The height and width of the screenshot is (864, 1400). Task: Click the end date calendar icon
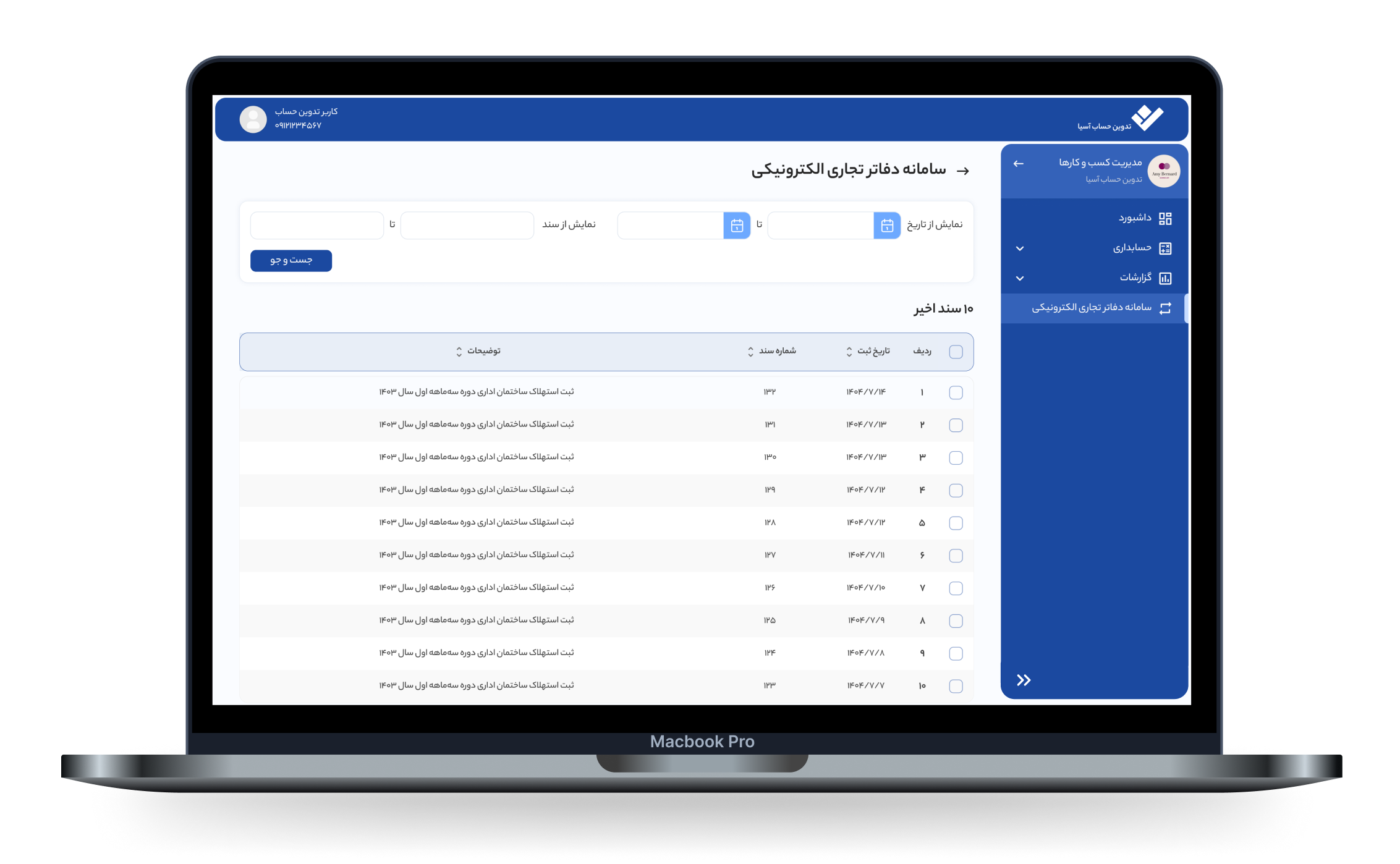coord(736,226)
